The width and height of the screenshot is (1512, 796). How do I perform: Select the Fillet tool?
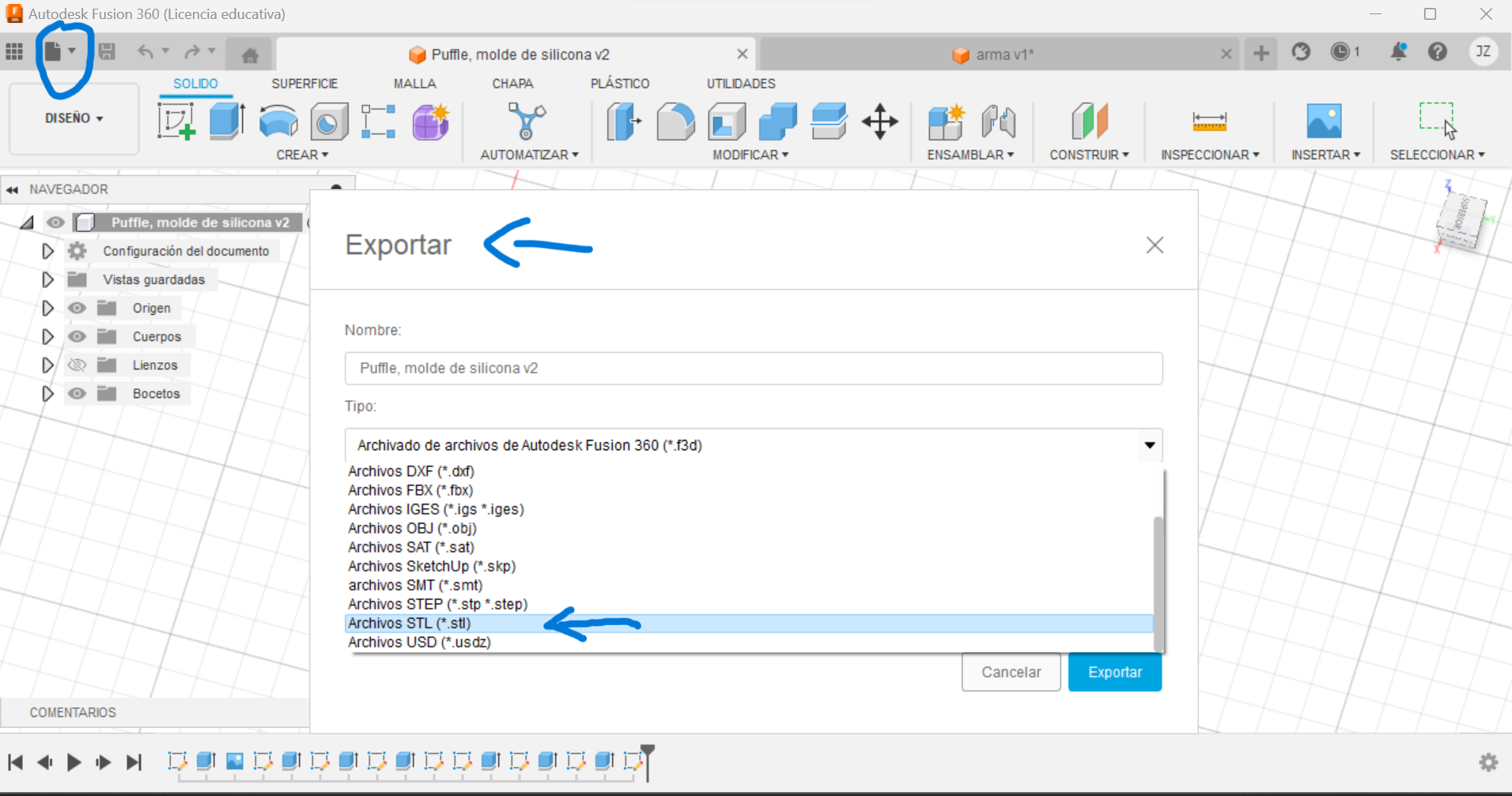[x=675, y=122]
